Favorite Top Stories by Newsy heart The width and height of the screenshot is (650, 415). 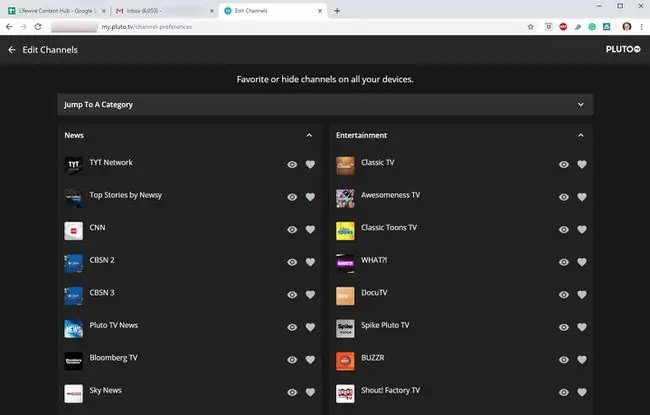click(x=310, y=197)
